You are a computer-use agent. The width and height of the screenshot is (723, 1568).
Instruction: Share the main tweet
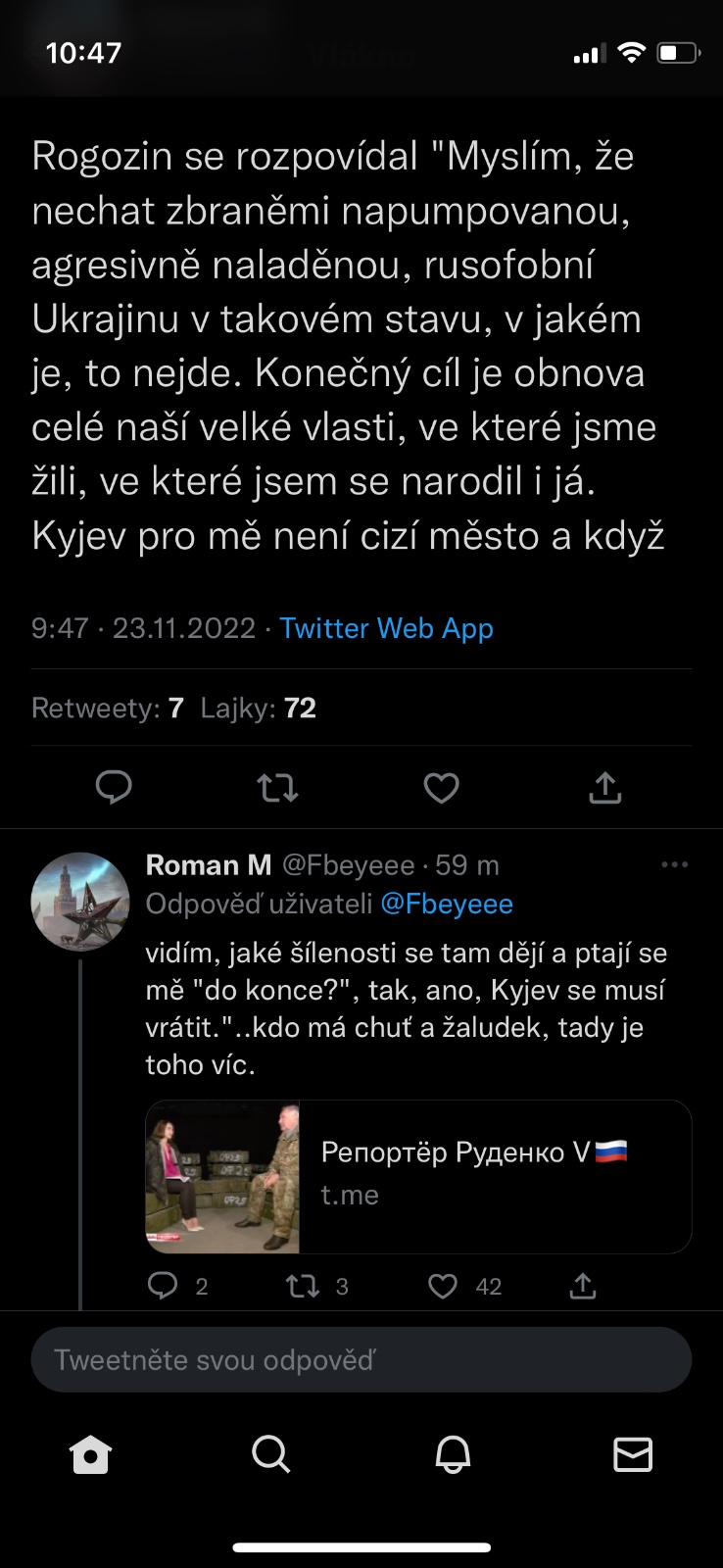605,787
